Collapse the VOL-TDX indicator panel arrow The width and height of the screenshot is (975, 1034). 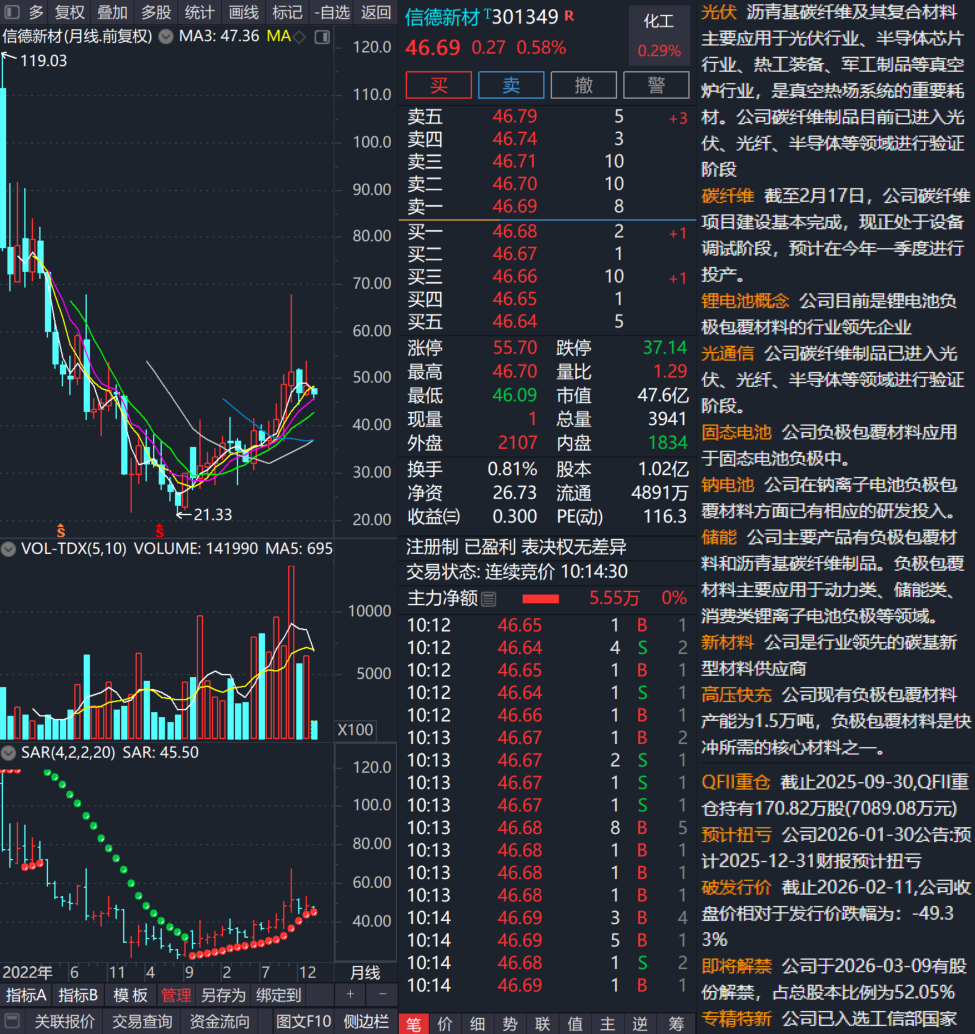pyautogui.click(x=9, y=549)
